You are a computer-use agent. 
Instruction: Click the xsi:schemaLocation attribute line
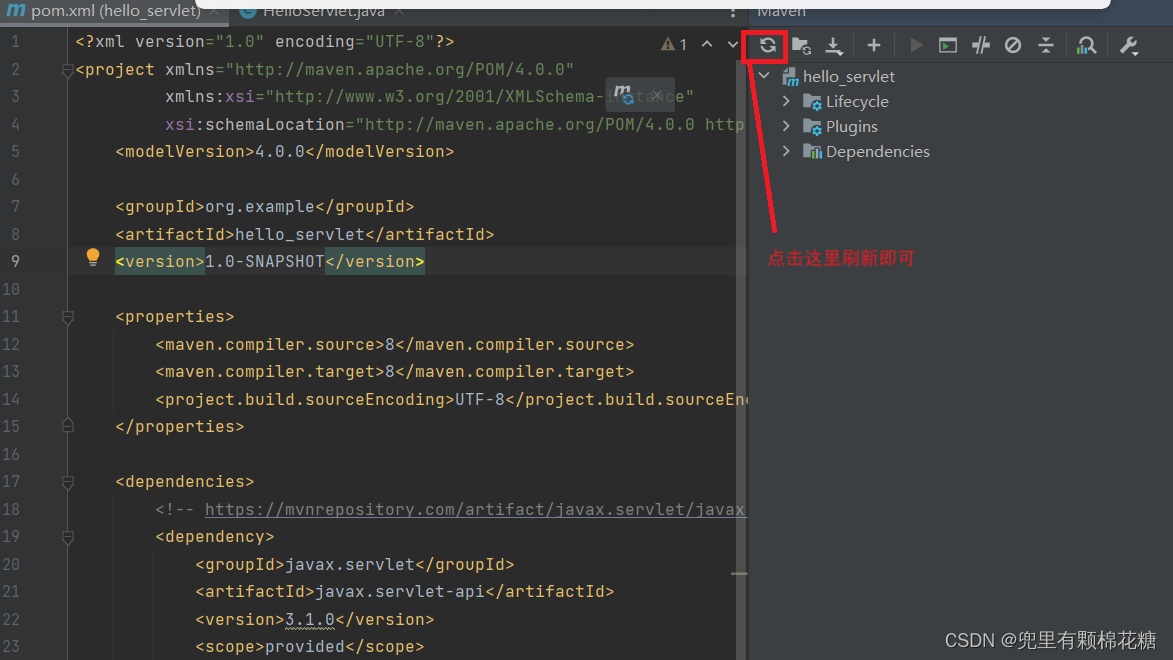[x=455, y=124]
